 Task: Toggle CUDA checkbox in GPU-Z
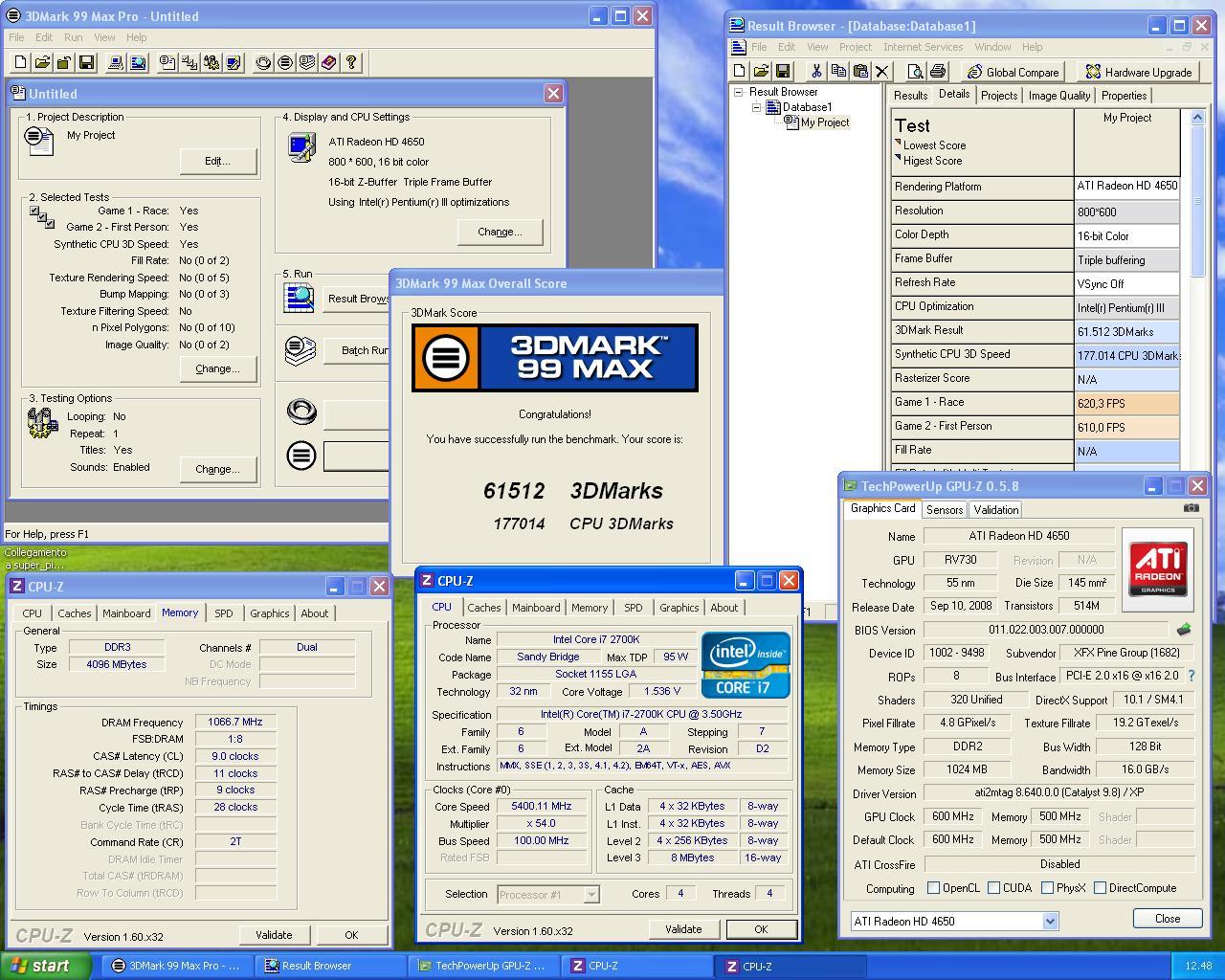point(993,888)
